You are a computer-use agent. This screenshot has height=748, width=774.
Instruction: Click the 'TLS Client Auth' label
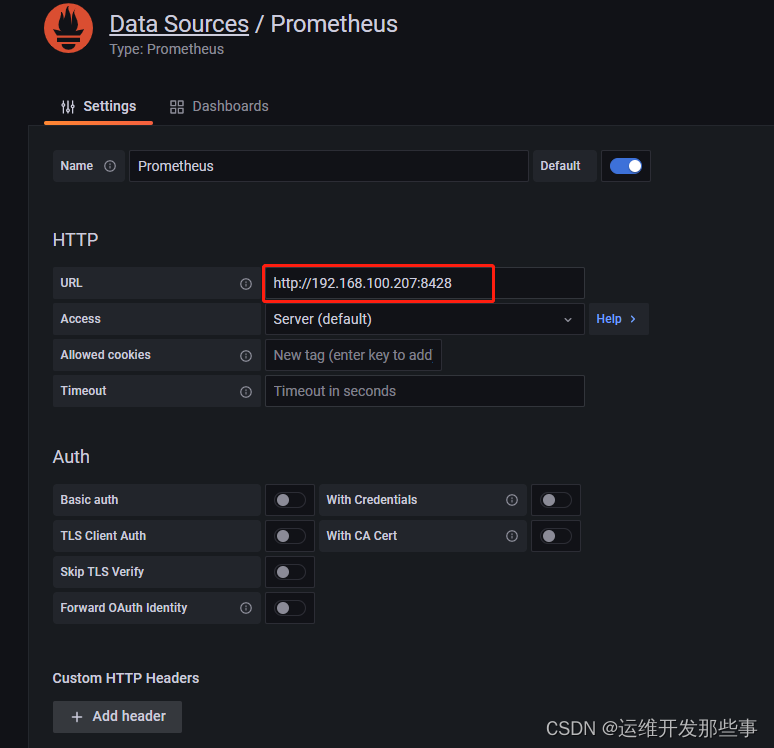(103, 536)
